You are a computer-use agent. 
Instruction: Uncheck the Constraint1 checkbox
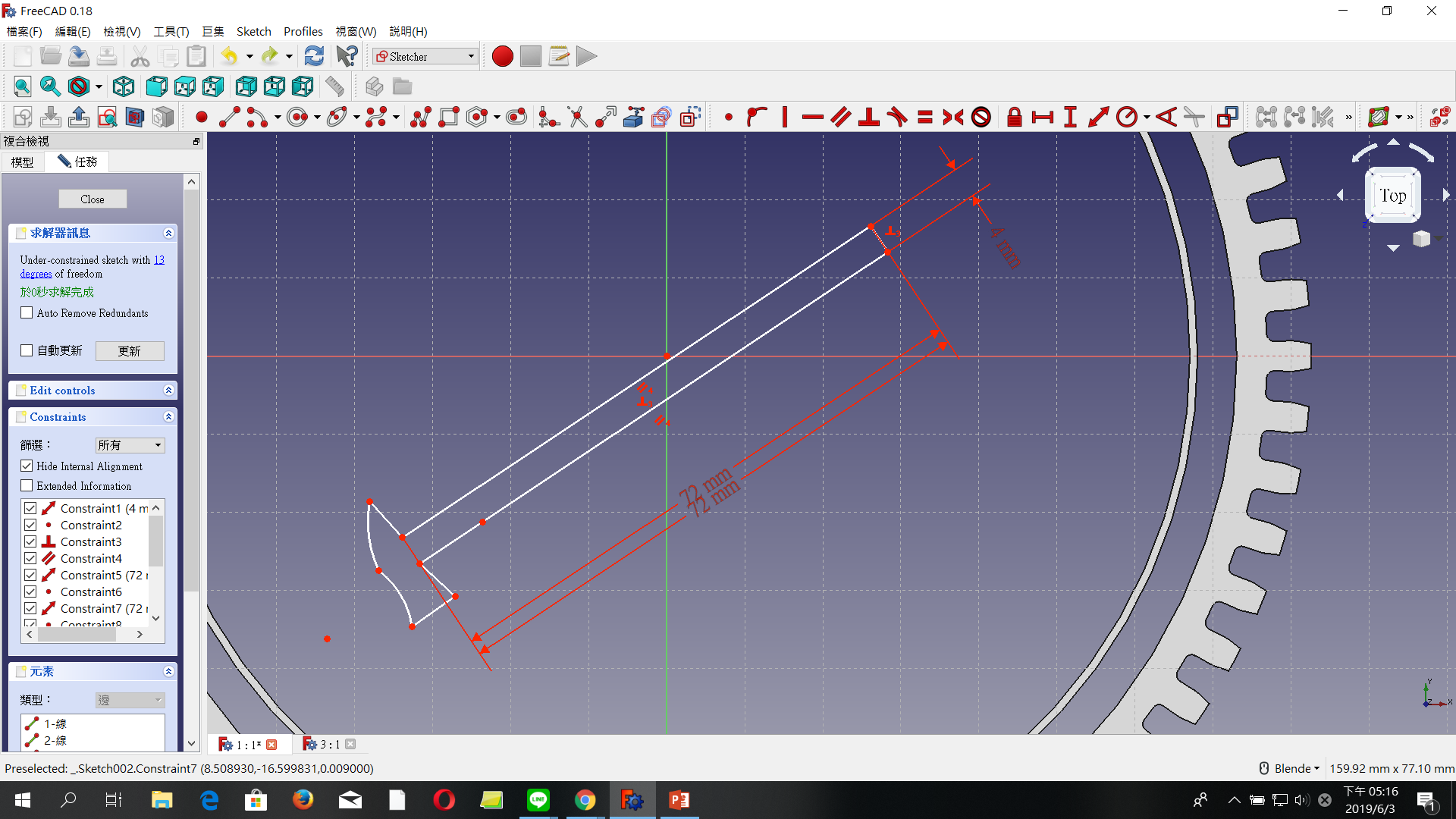click(x=30, y=508)
